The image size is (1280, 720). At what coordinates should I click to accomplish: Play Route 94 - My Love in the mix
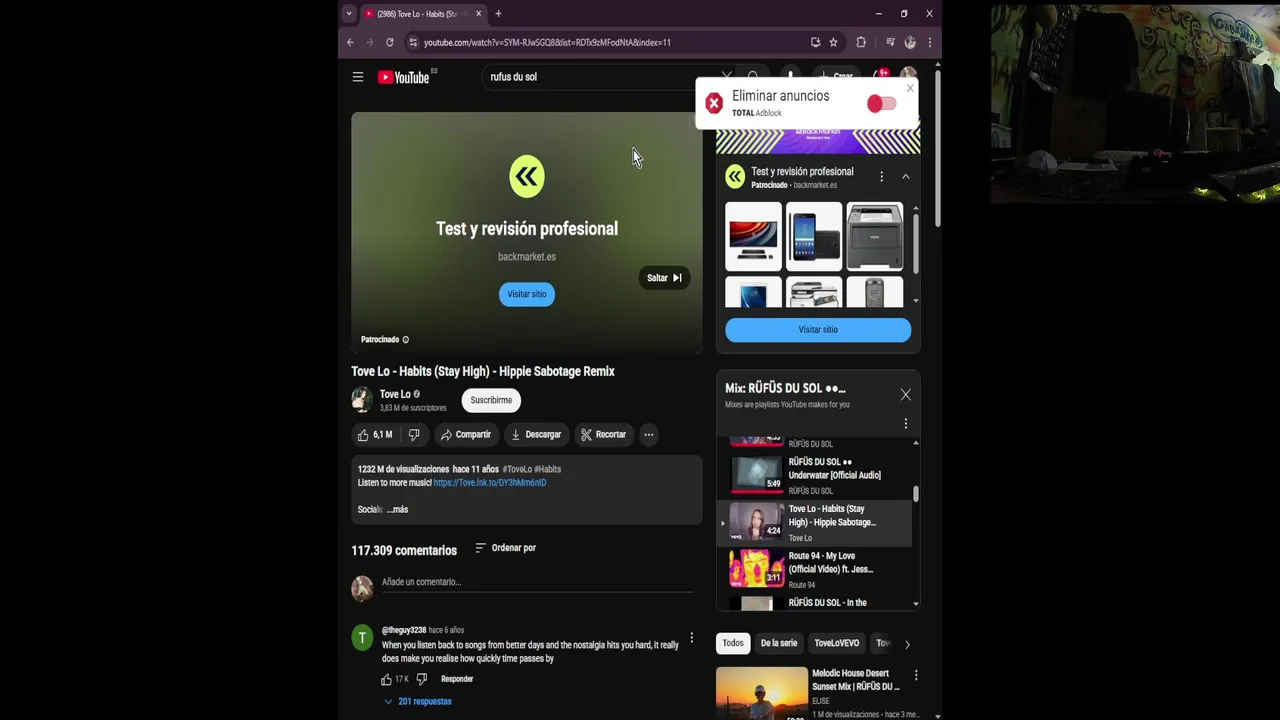[815, 569]
